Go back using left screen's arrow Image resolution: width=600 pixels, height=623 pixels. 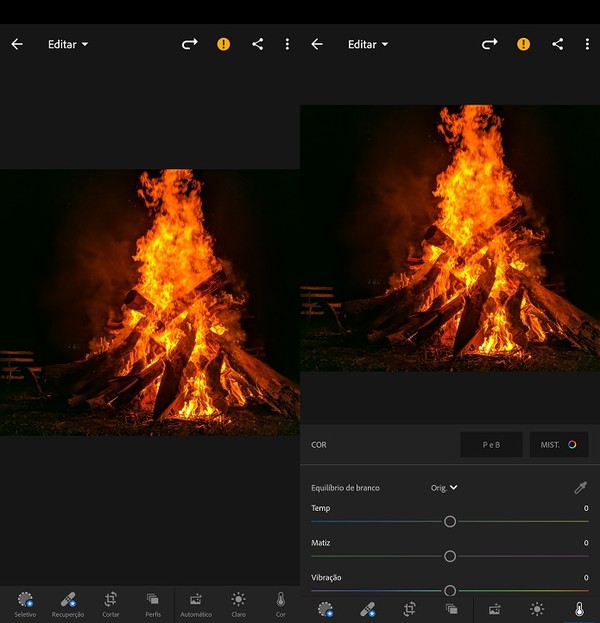[x=17, y=44]
